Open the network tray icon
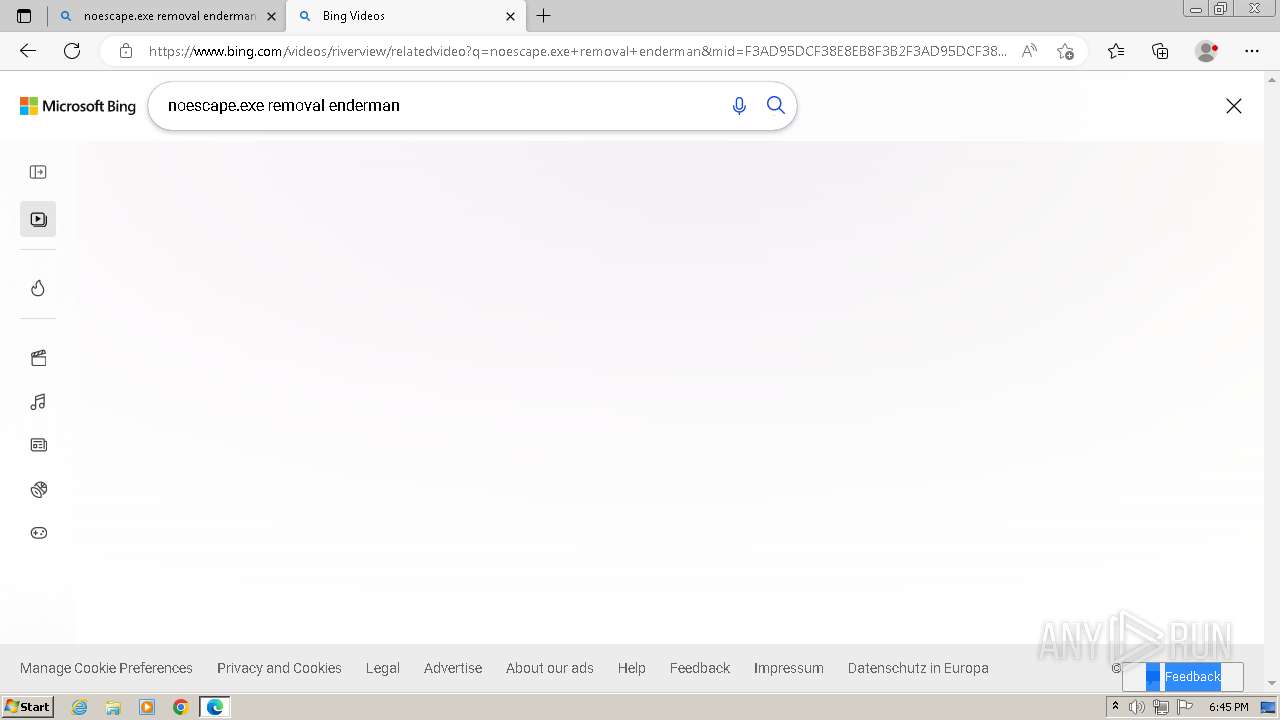1280x720 pixels. (1161, 707)
